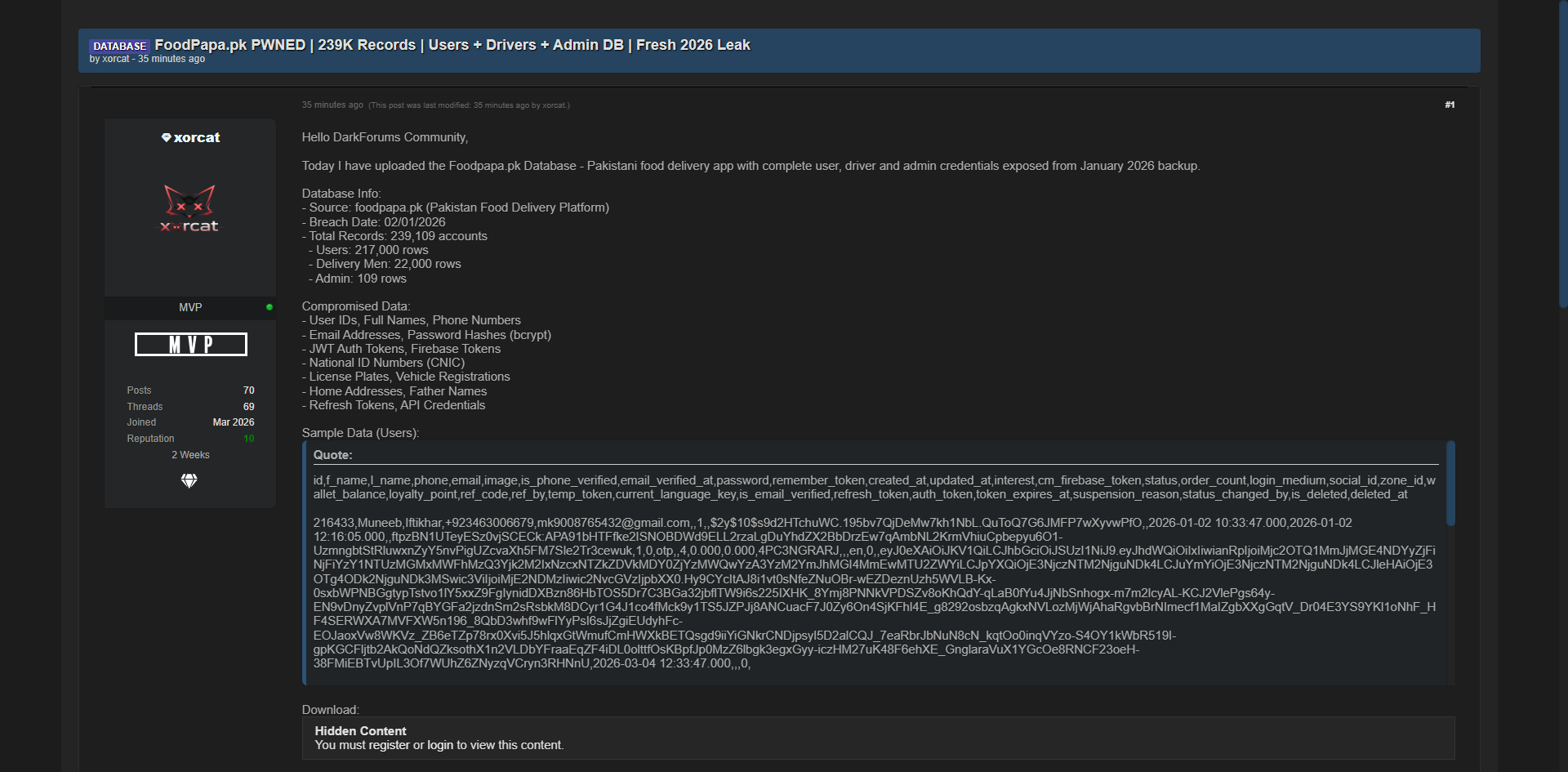Click the MVP rank badge image
Image resolution: width=1568 pixels, height=772 pixels.
click(x=190, y=344)
